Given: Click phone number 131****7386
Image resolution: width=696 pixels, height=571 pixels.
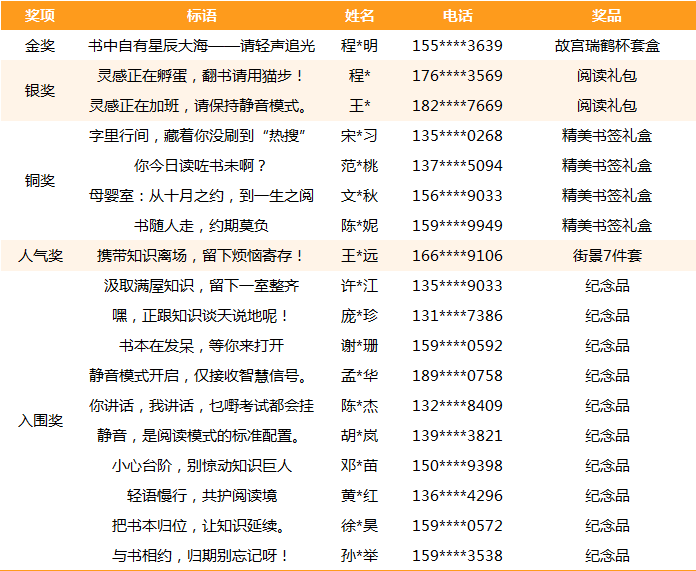Looking at the screenshot, I should [457, 316].
